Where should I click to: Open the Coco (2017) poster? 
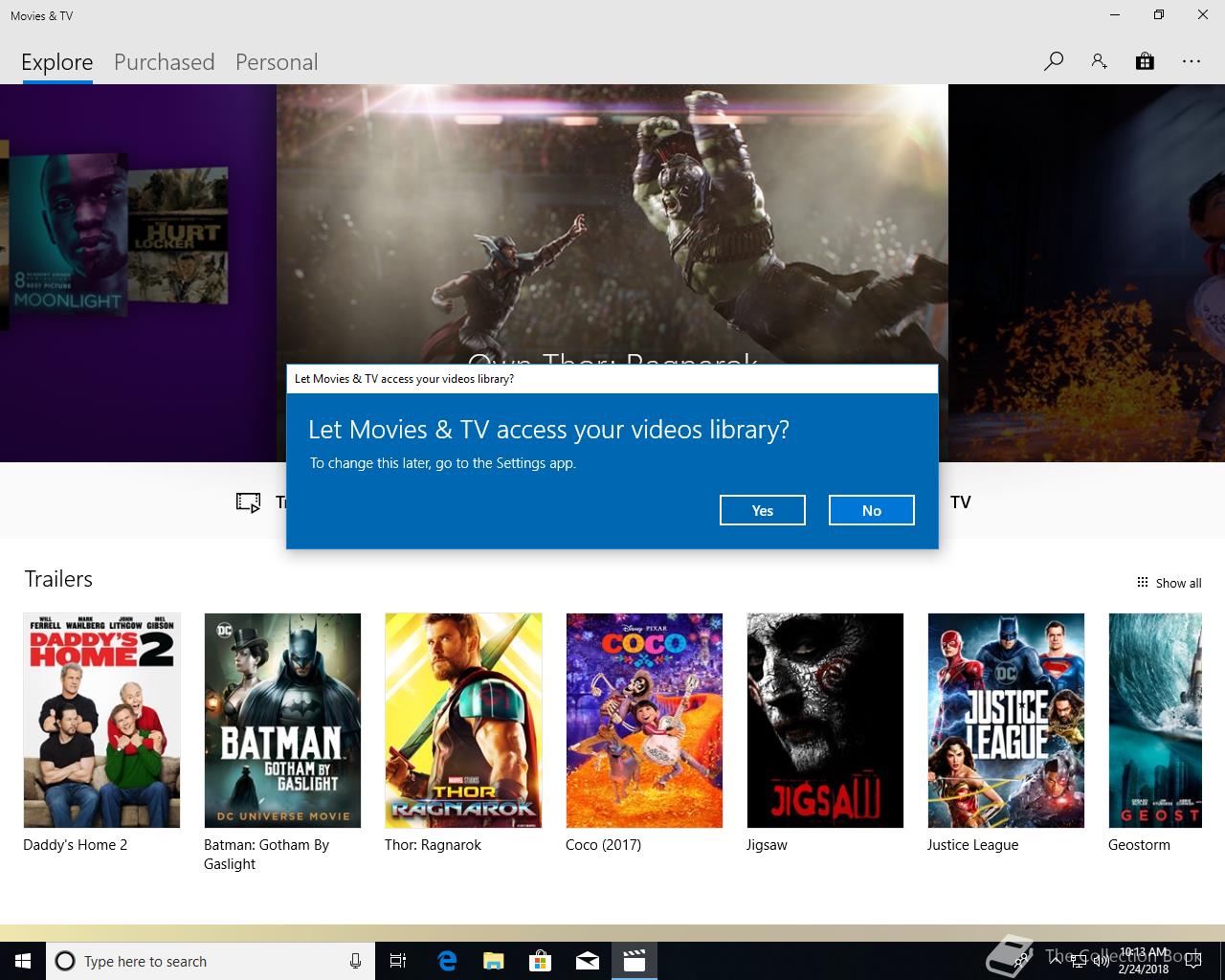pyautogui.click(x=644, y=721)
